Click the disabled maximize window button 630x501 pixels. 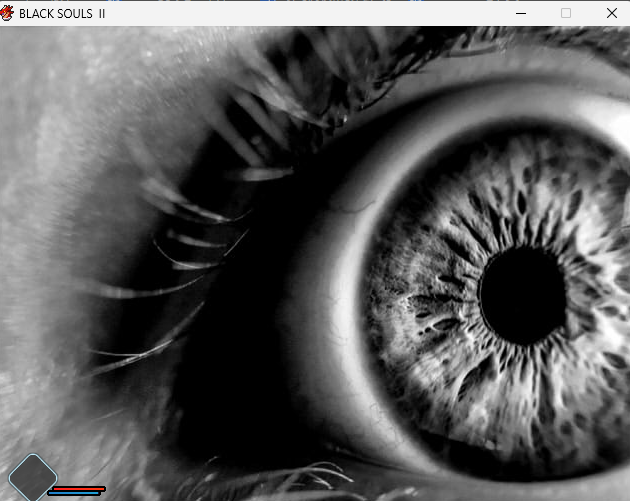click(566, 13)
